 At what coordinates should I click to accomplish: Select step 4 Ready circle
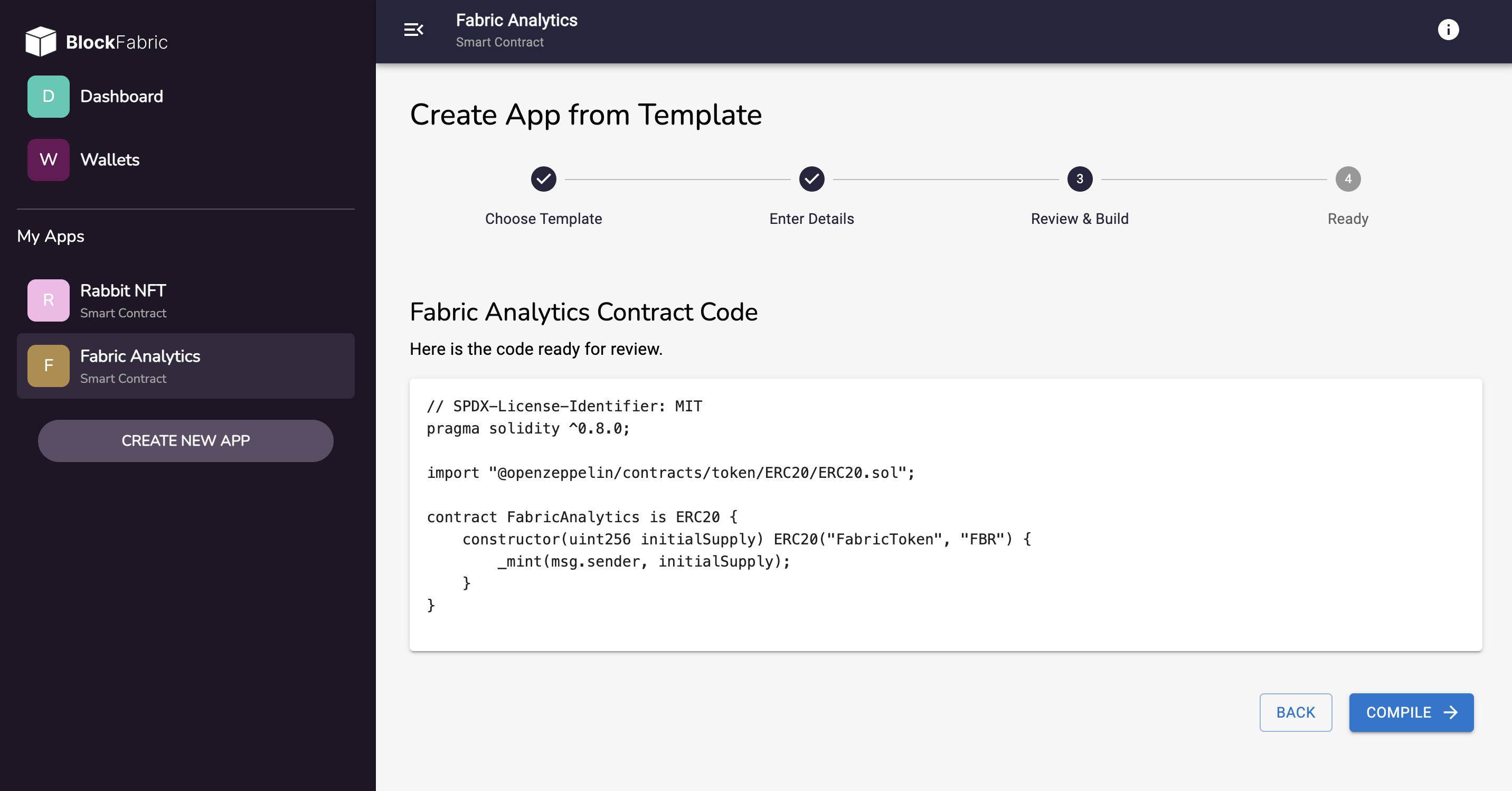[x=1348, y=179]
